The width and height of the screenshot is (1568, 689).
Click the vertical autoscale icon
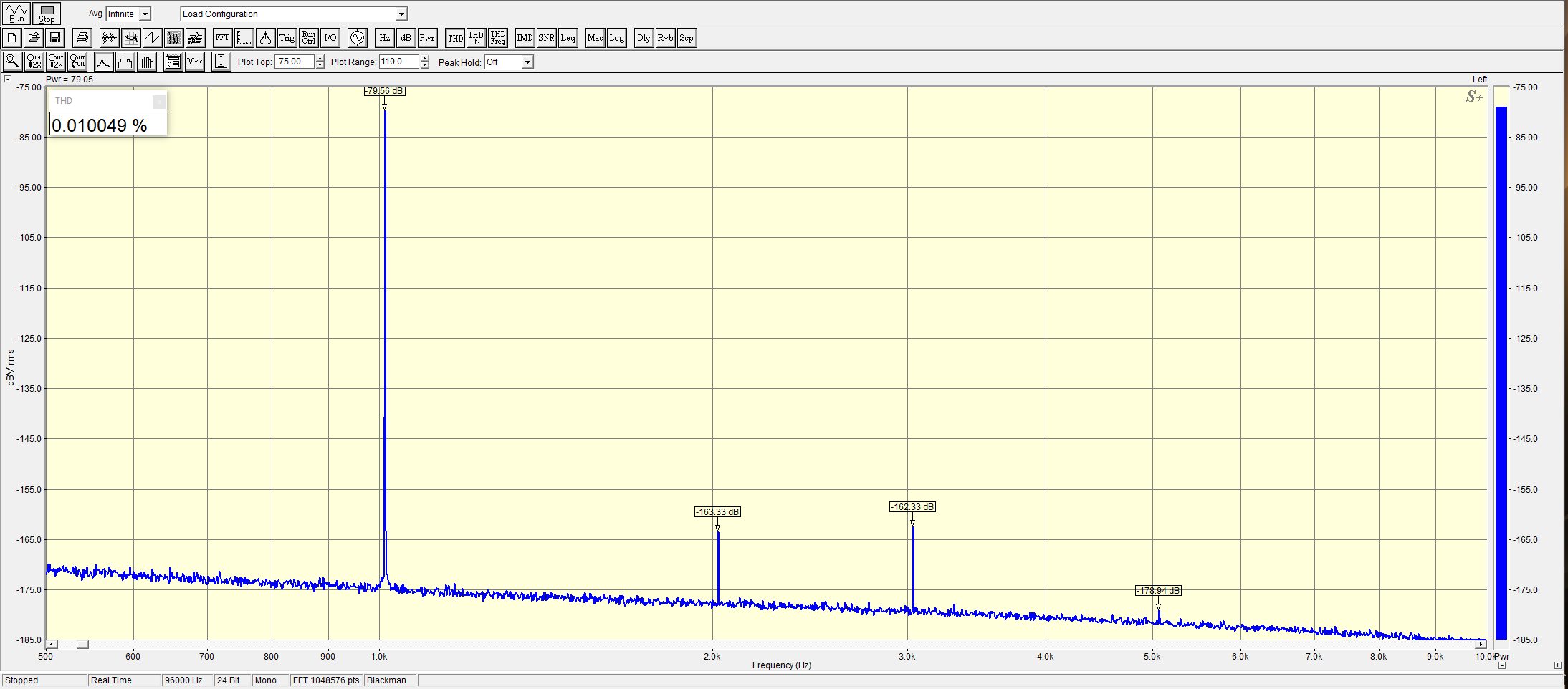[221, 62]
